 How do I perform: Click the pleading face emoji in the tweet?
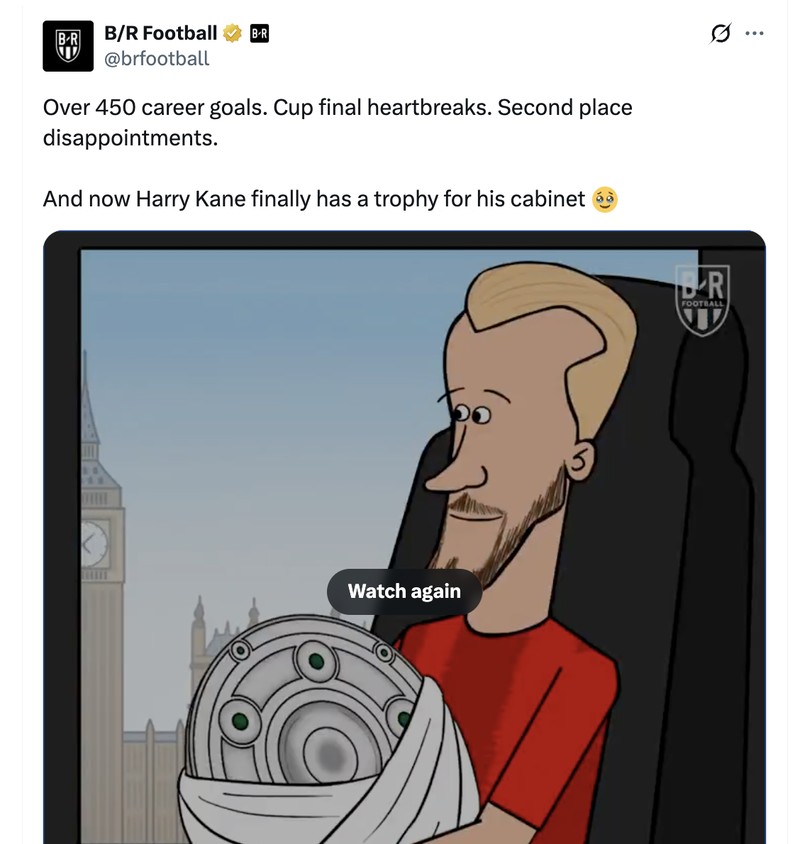(x=607, y=198)
